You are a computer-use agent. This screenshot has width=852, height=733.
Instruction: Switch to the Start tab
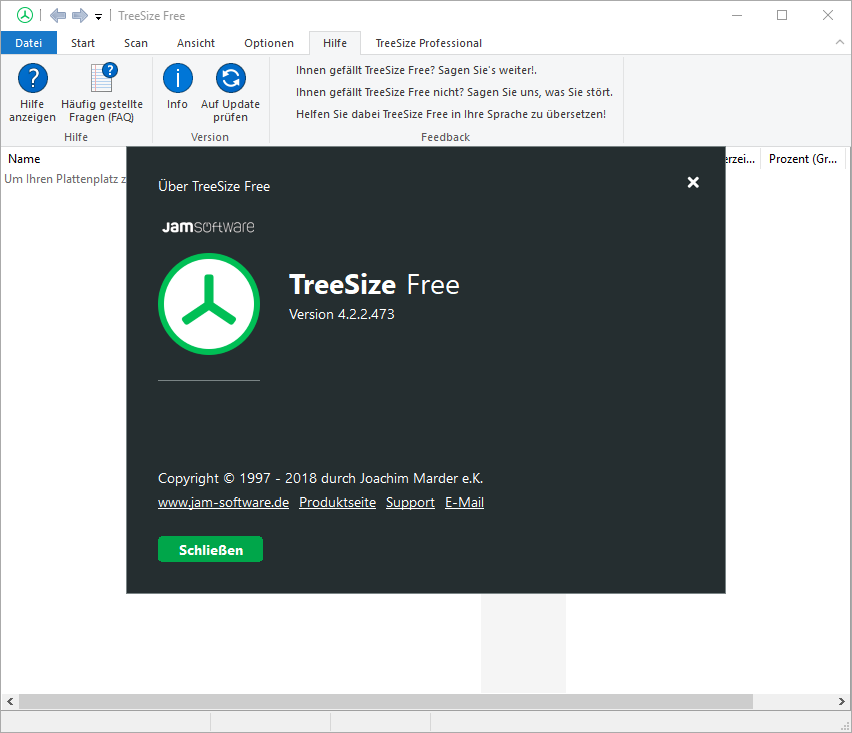coord(83,43)
